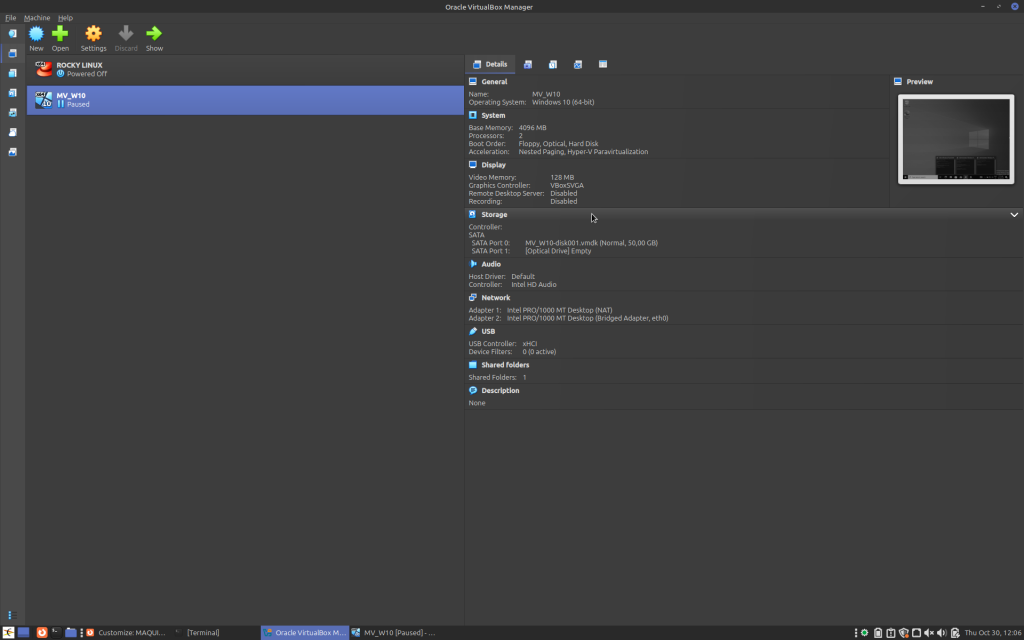The image size is (1024, 640).
Task: Click the Shared folders section header
Action: [505, 365]
